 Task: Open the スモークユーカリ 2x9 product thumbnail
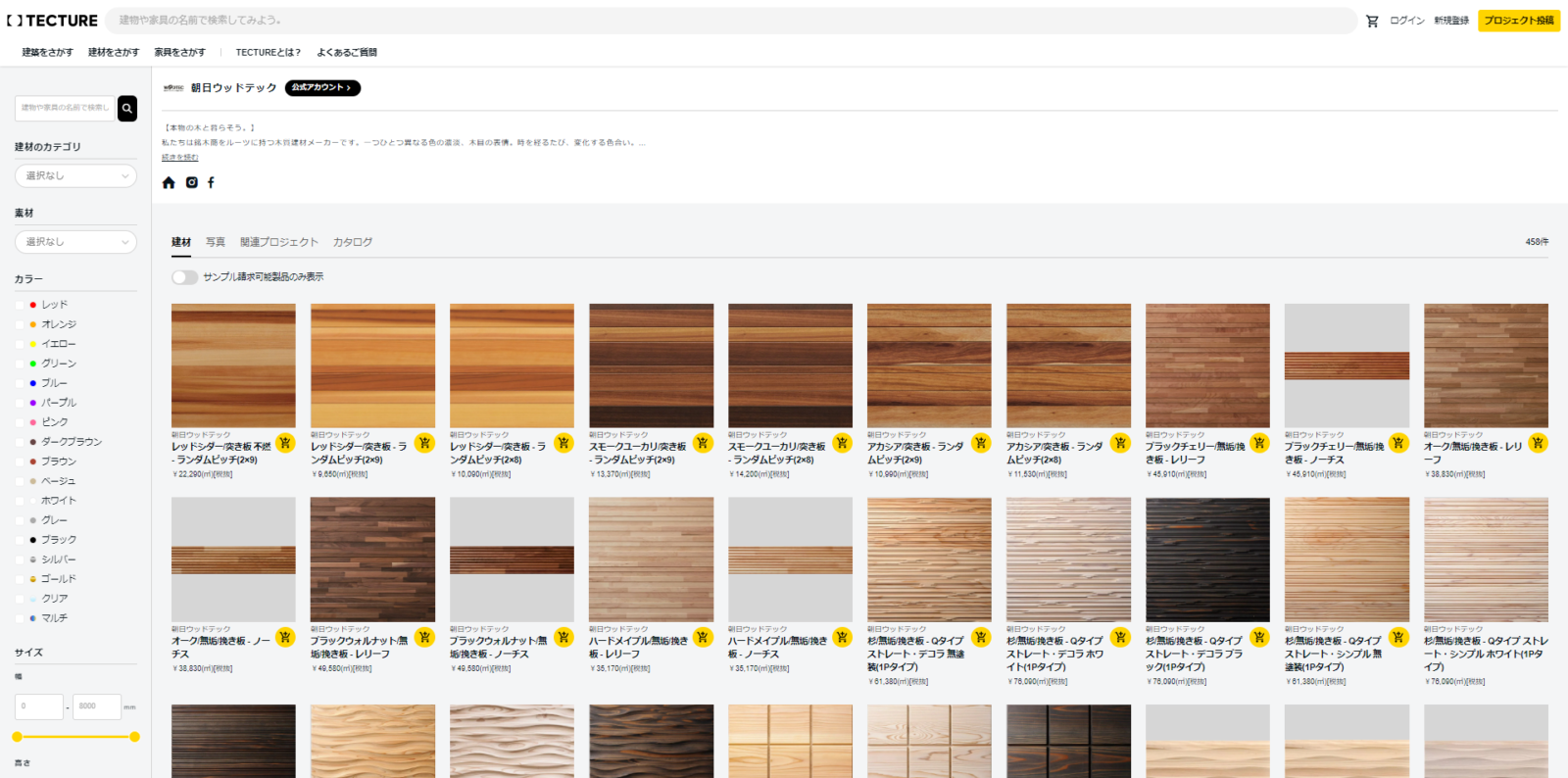(651, 365)
